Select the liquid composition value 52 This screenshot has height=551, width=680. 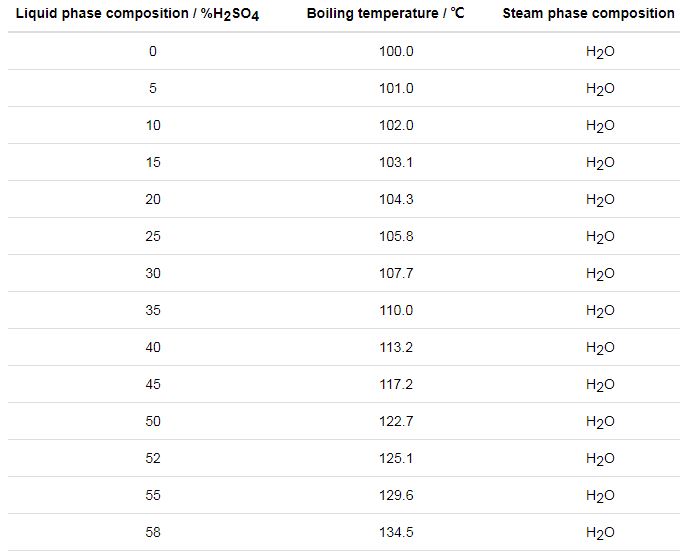pos(153,459)
